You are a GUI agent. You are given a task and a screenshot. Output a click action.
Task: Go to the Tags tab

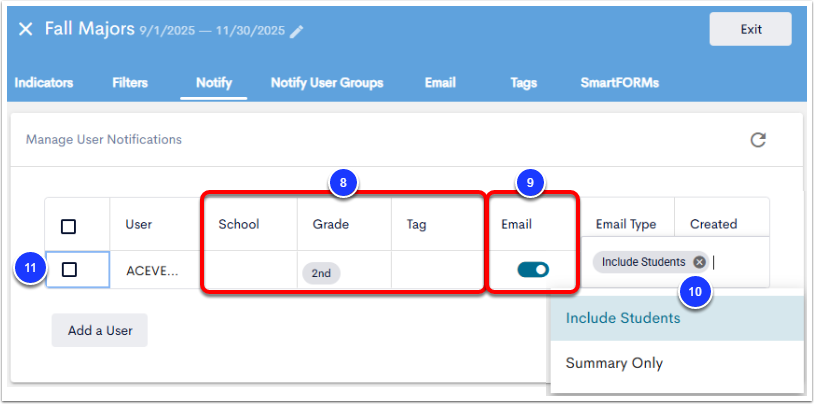(x=523, y=83)
